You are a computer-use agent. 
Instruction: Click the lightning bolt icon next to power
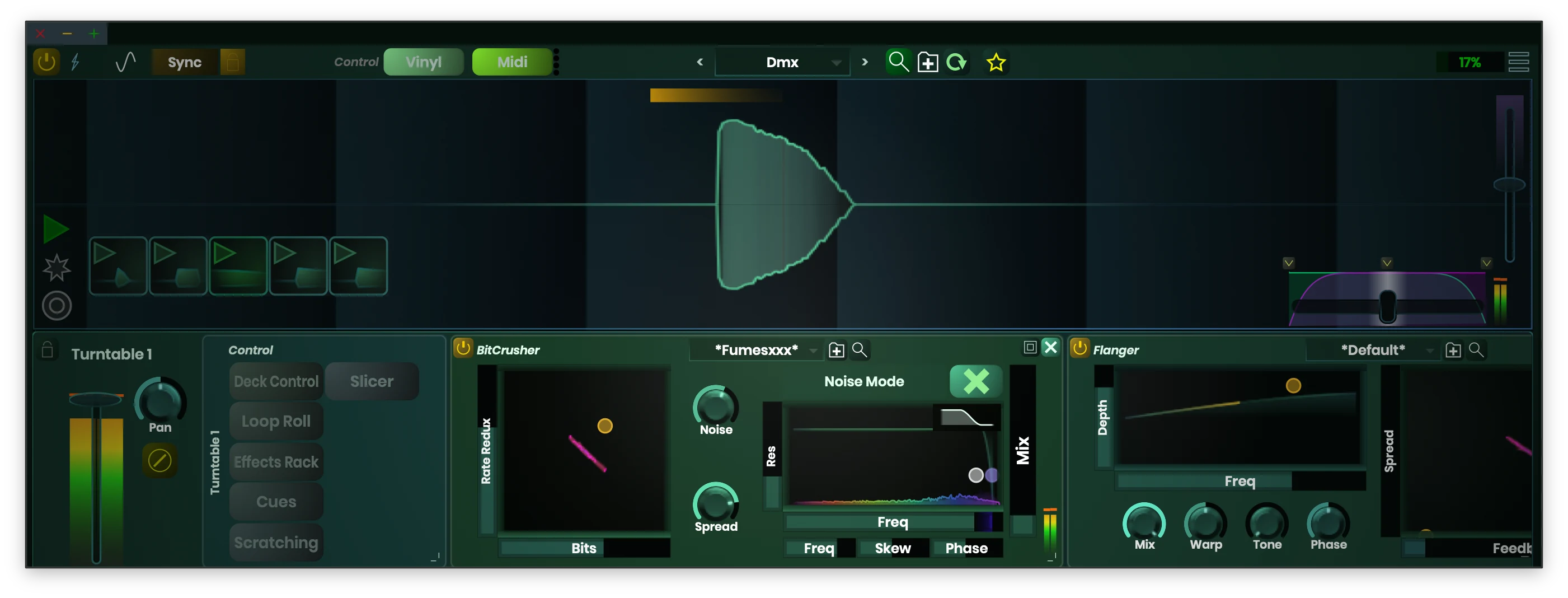76,62
